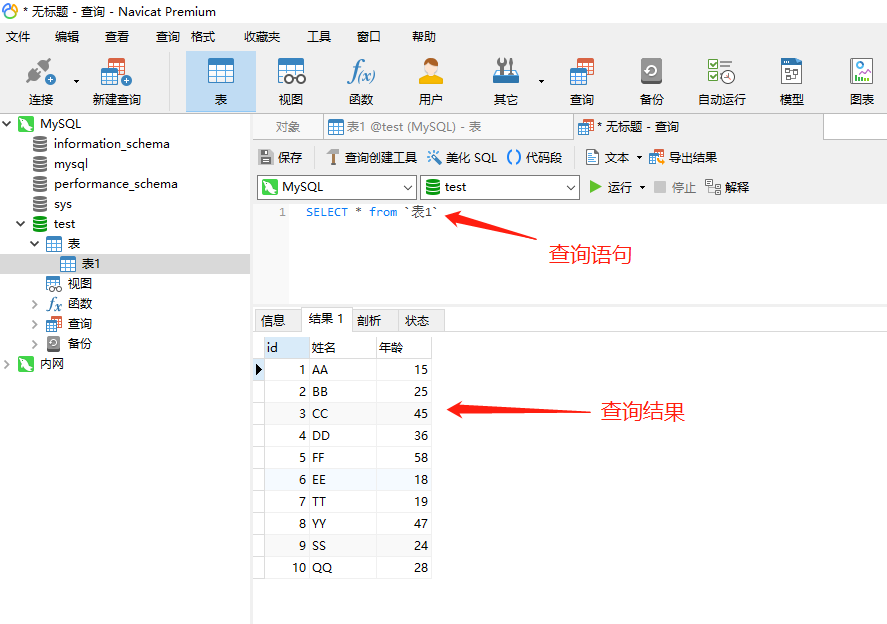887x624 pixels.
Task: Expand the Backups (备份) tree node
Action: [x=35, y=343]
